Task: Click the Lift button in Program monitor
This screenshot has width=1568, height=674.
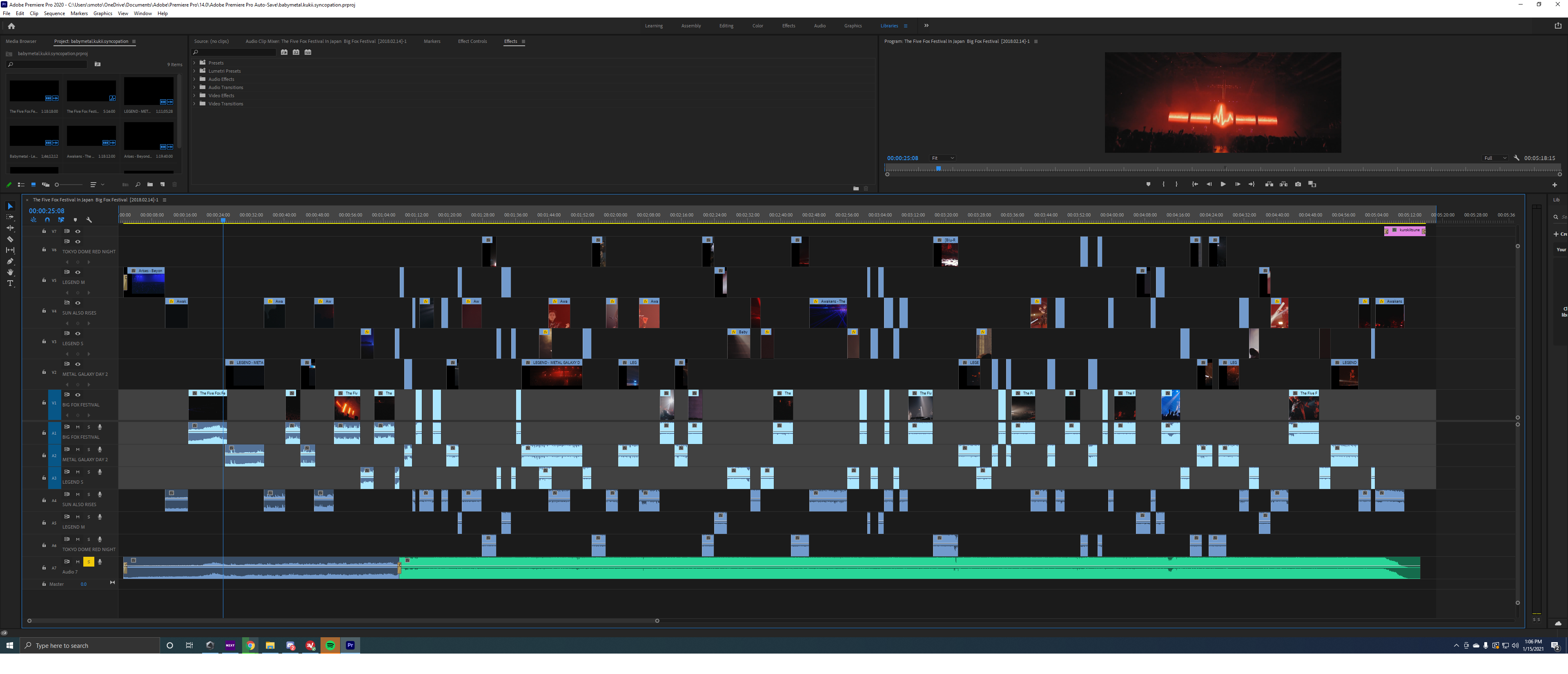Action: tap(1269, 185)
